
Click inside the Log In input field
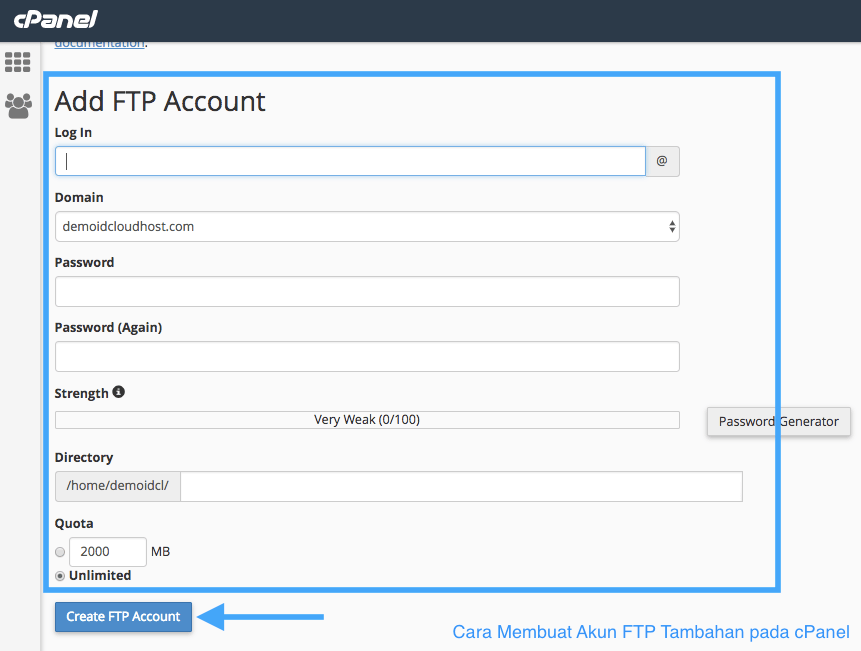pyautogui.click(x=350, y=161)
